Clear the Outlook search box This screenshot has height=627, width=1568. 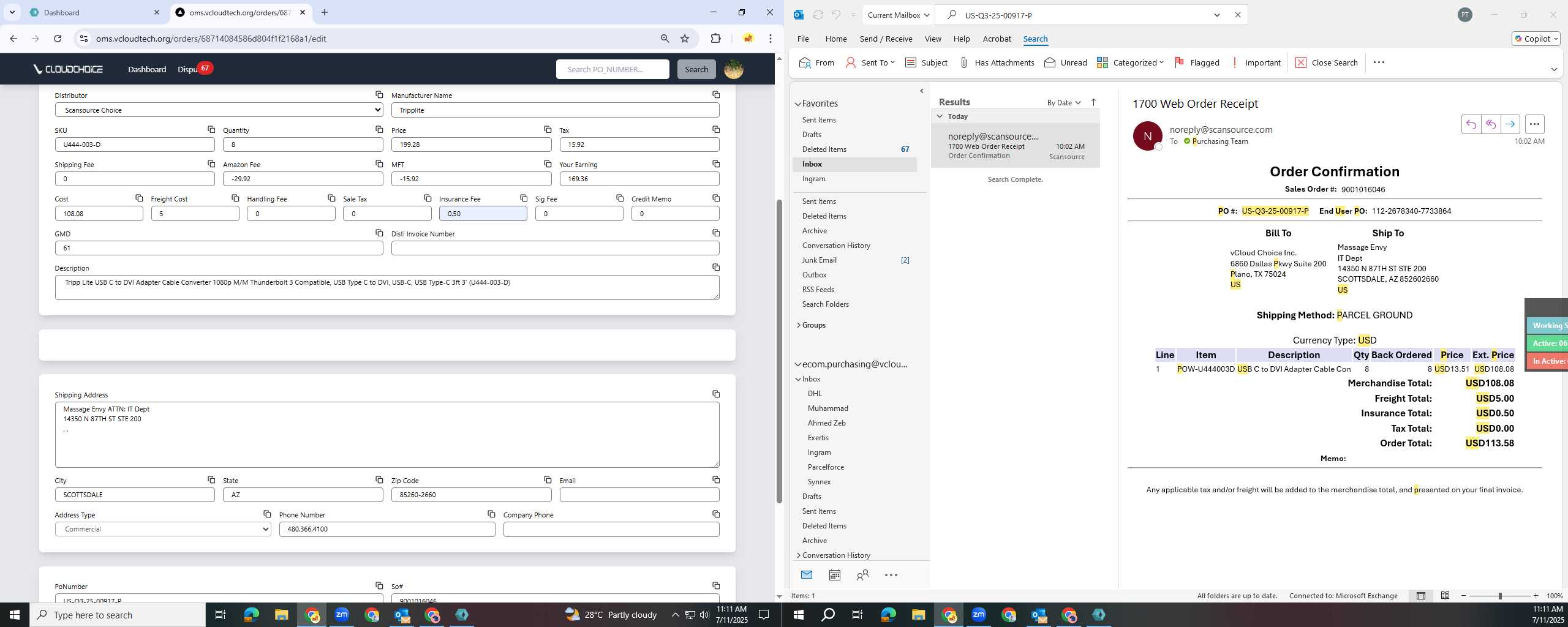click(x=1237, y=15)
